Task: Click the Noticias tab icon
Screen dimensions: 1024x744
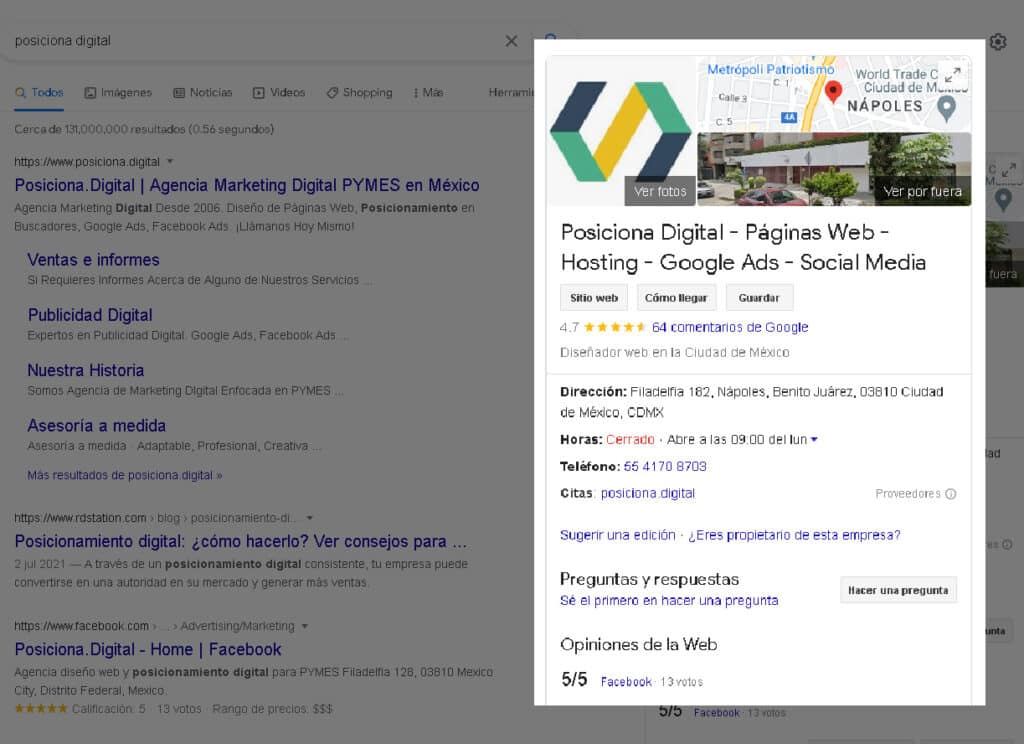Action: [179, 93]
